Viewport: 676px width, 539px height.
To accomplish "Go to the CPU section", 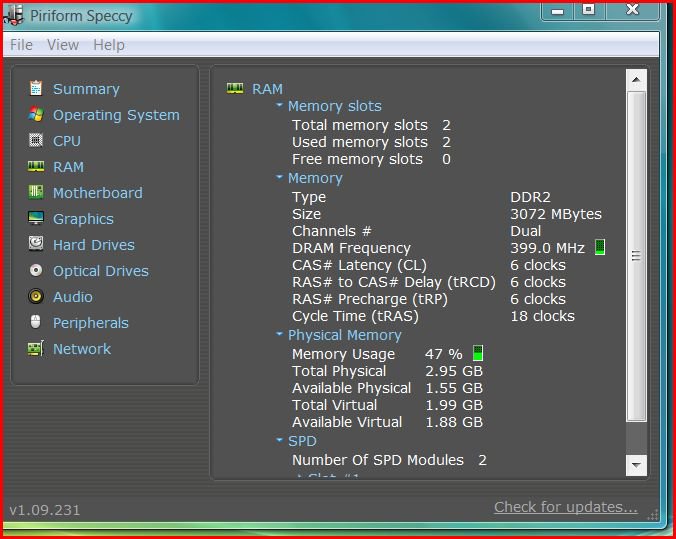I will 67,141.
